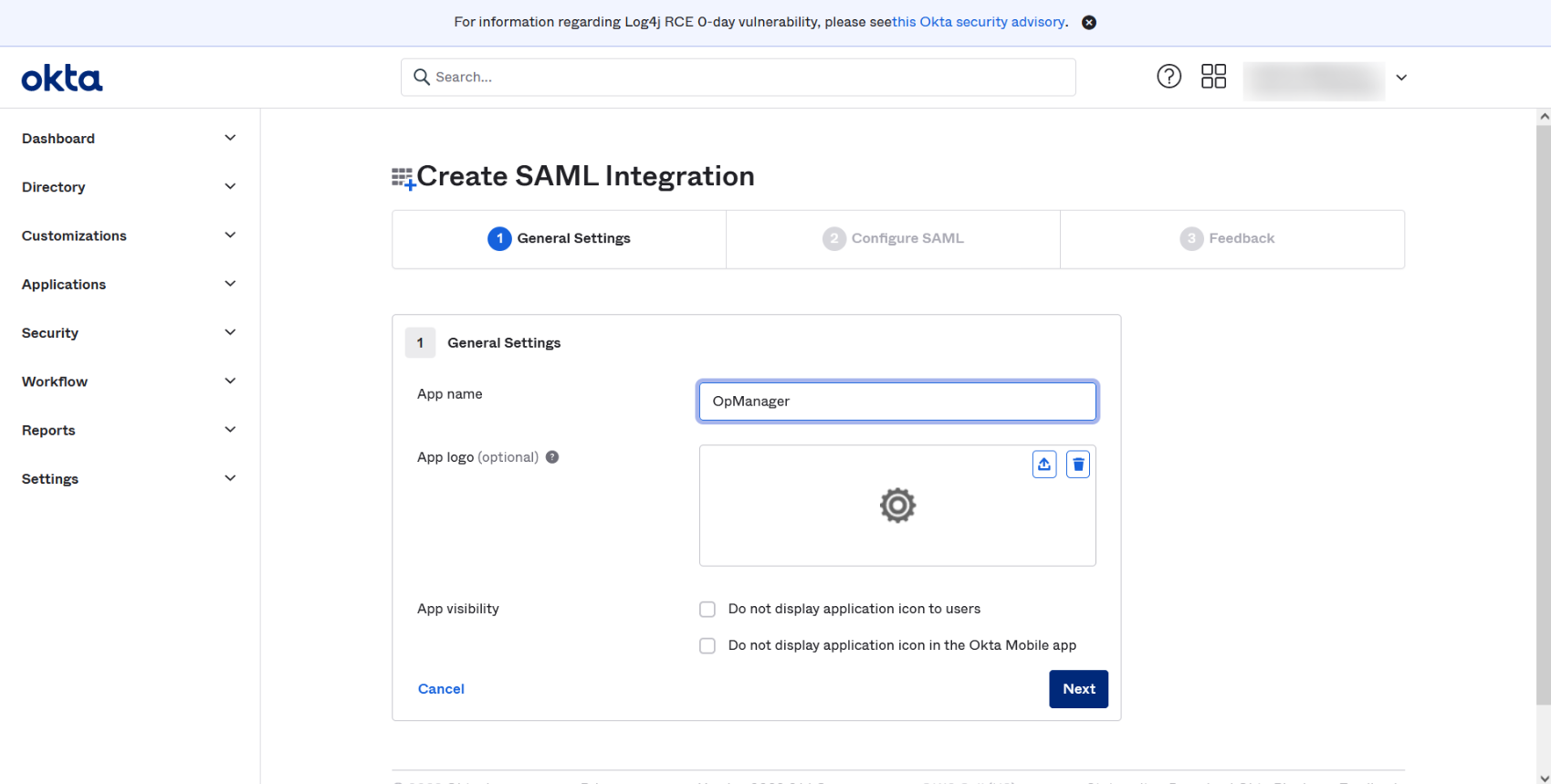Click the search magnifier icon
Image resolution: width=1551 pixels, height=784 pixels.
click(422, 78)
